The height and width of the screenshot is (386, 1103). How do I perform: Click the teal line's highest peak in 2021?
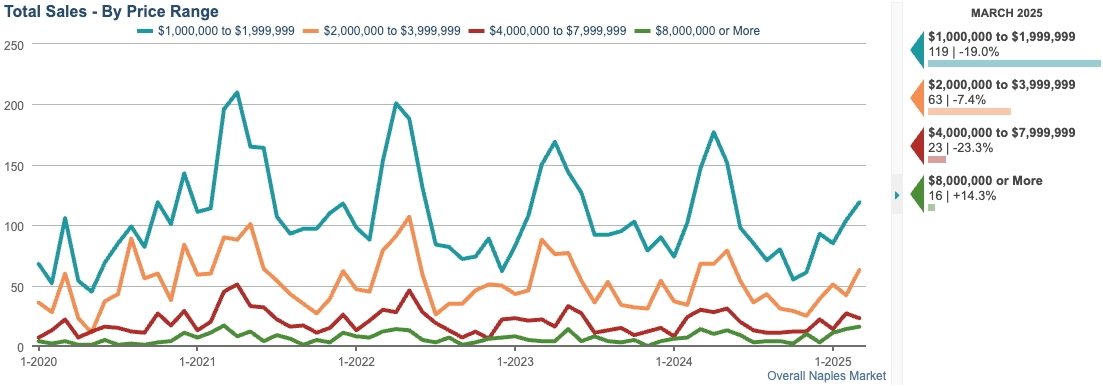(x=237, y=92)
